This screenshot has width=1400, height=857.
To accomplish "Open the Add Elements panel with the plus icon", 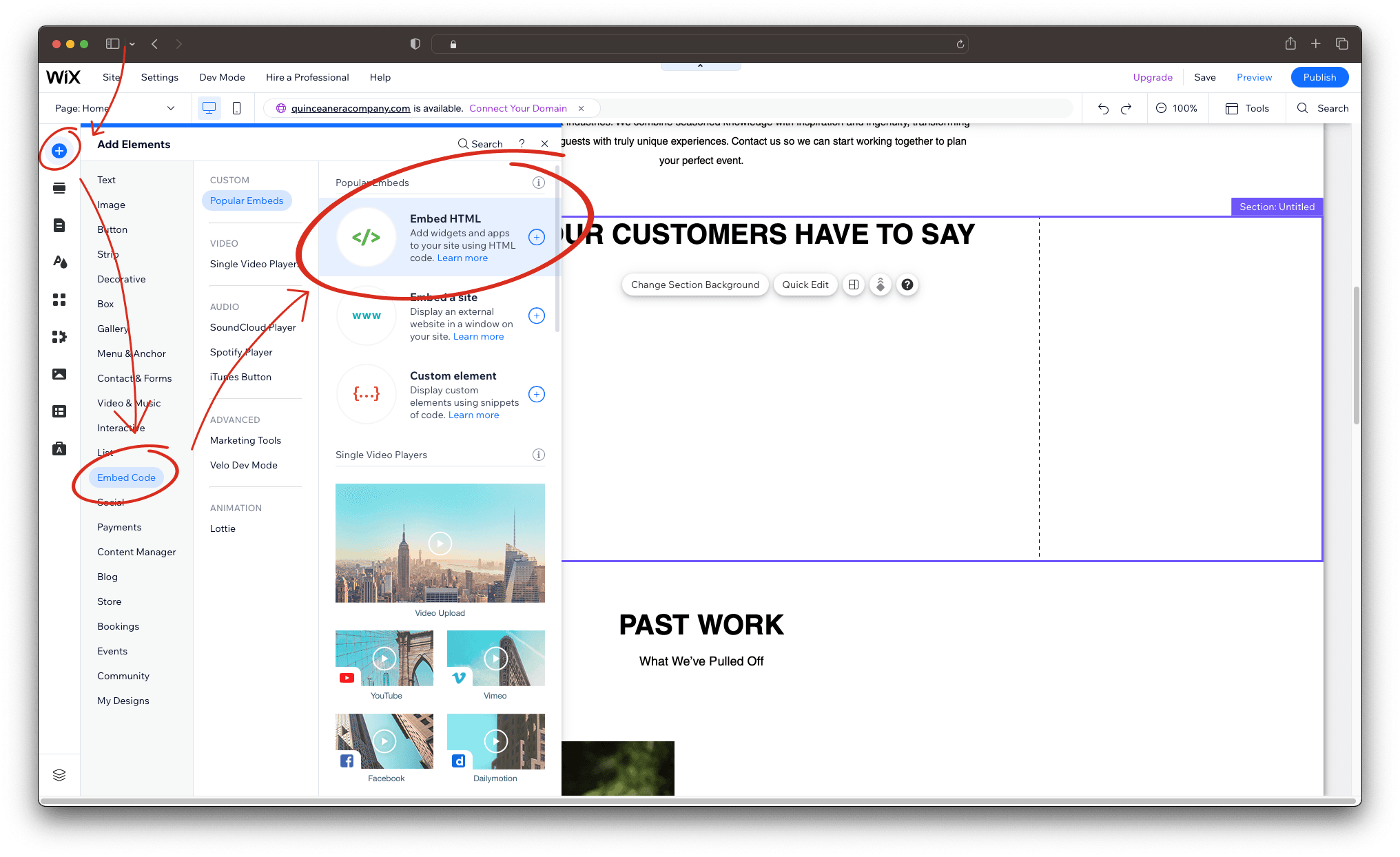I will tap(59, 150).
